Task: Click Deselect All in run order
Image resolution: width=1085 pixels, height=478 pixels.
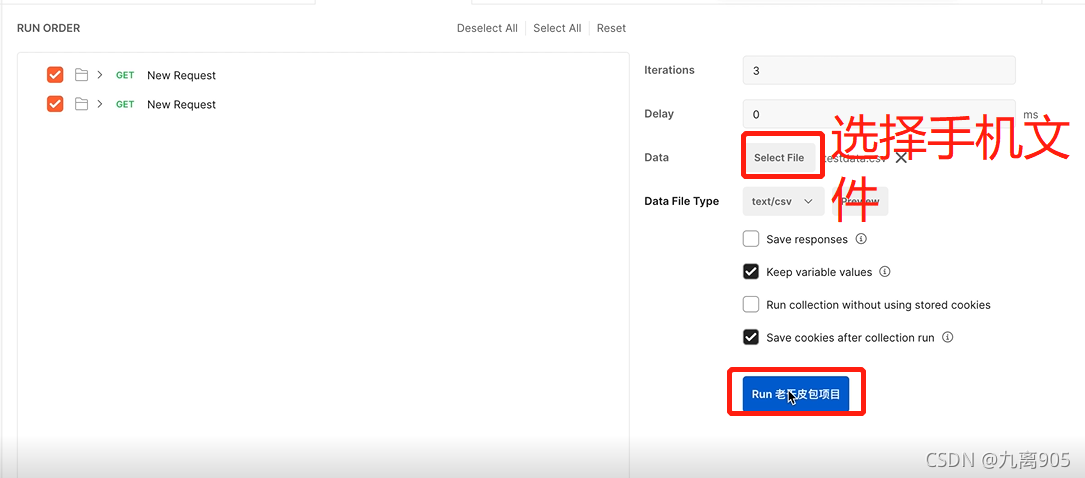Action: coord(487,28)
